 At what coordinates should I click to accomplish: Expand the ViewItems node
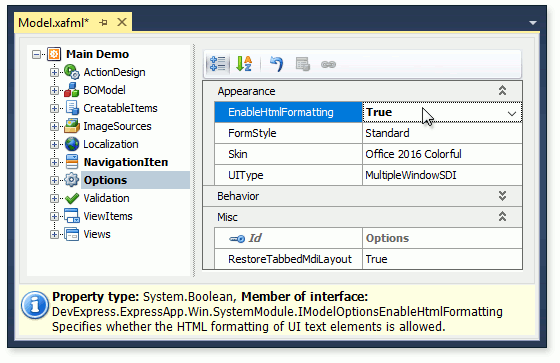pos(54,216)
